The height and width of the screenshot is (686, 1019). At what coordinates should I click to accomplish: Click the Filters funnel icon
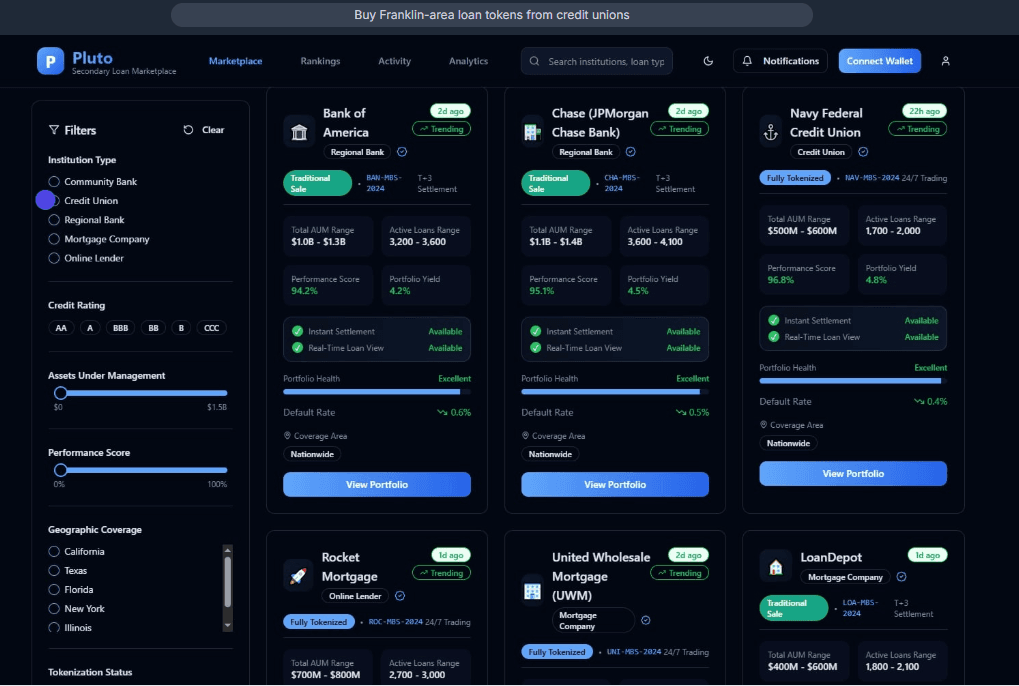pyautogui.click(x=54, y=130)
